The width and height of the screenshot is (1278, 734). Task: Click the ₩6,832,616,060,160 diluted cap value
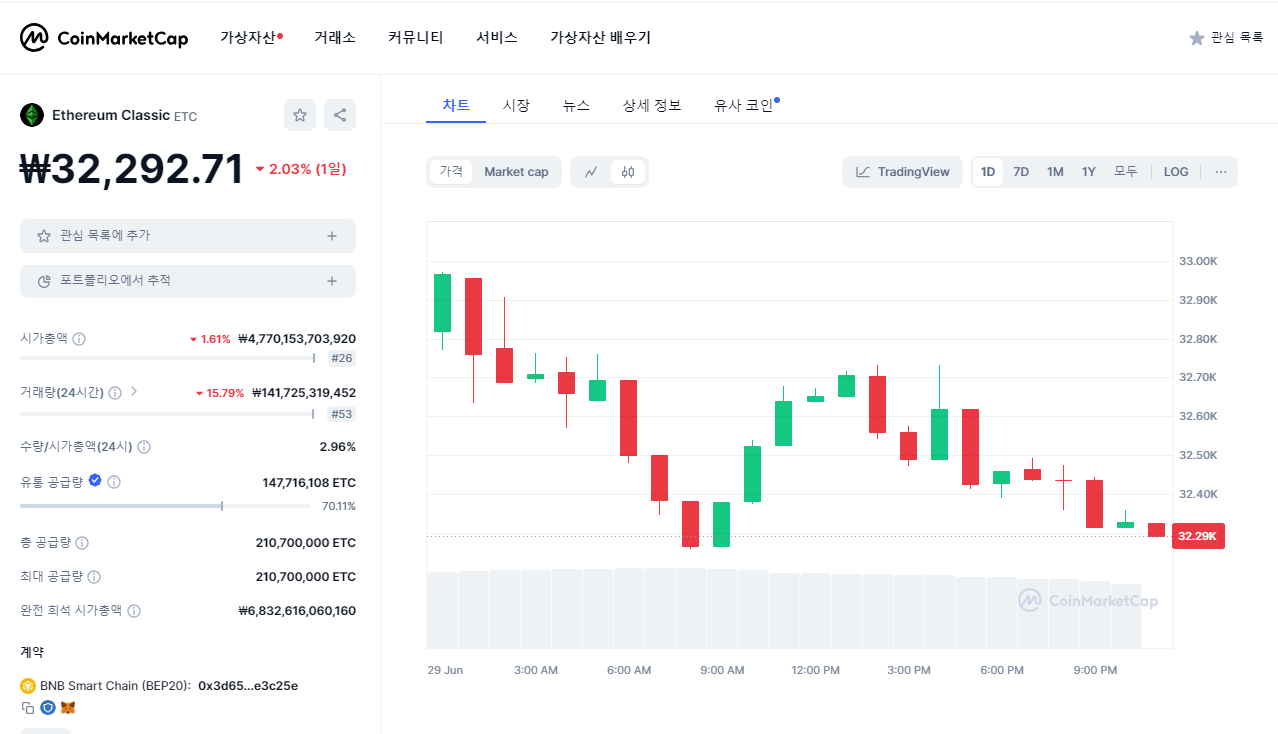297,611
